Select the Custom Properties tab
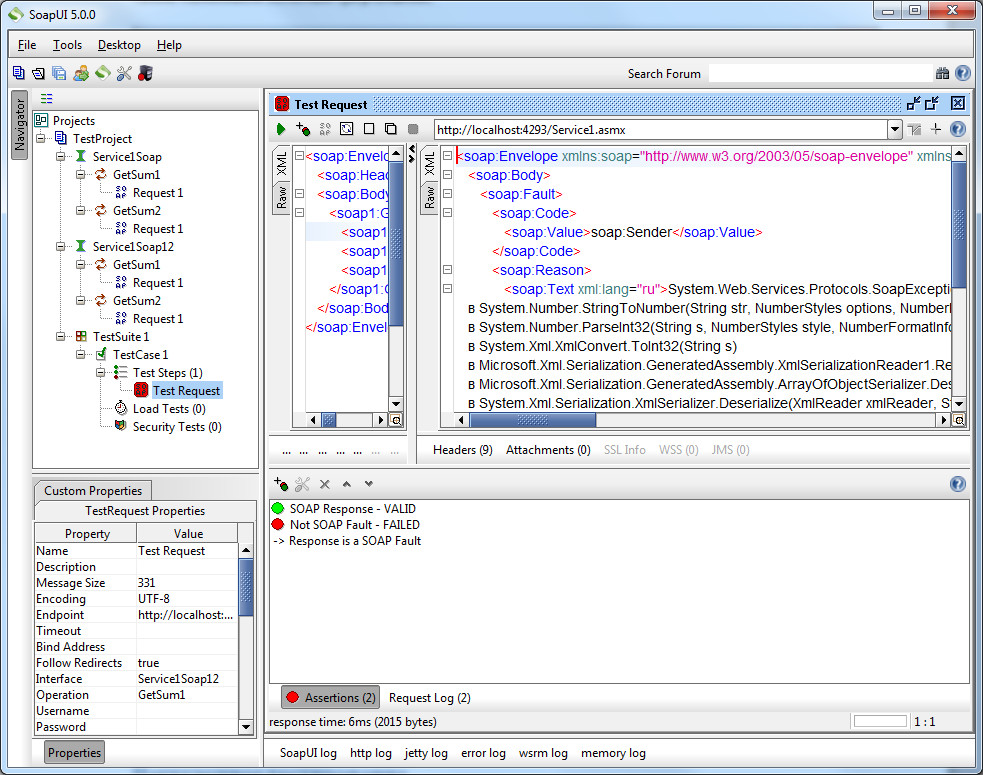Viewport: 983px width, 775px height. tap(93, 490)
